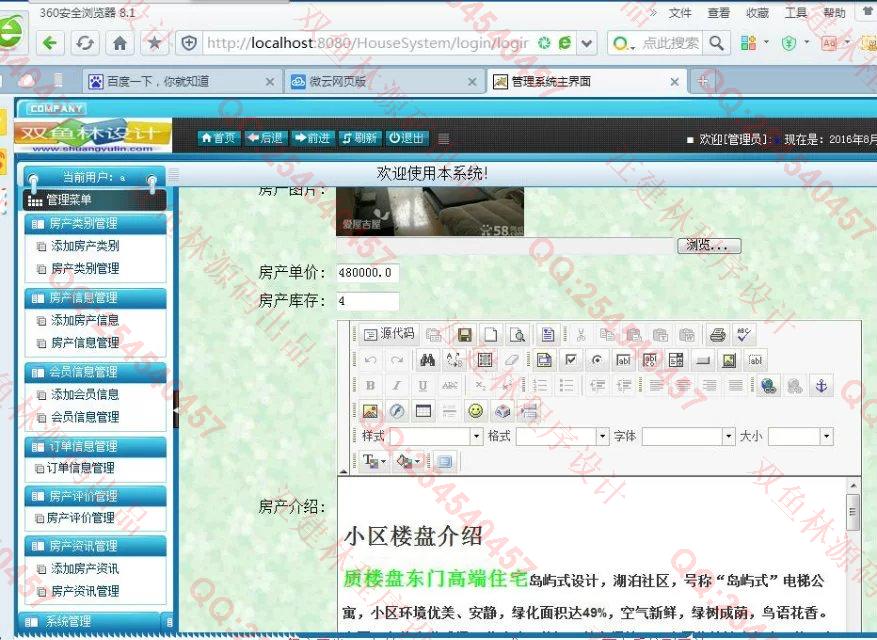Open the Smiley face picker icon
Image resolution: width=877 pixels, height=640 pixels.
pos(475,411)
